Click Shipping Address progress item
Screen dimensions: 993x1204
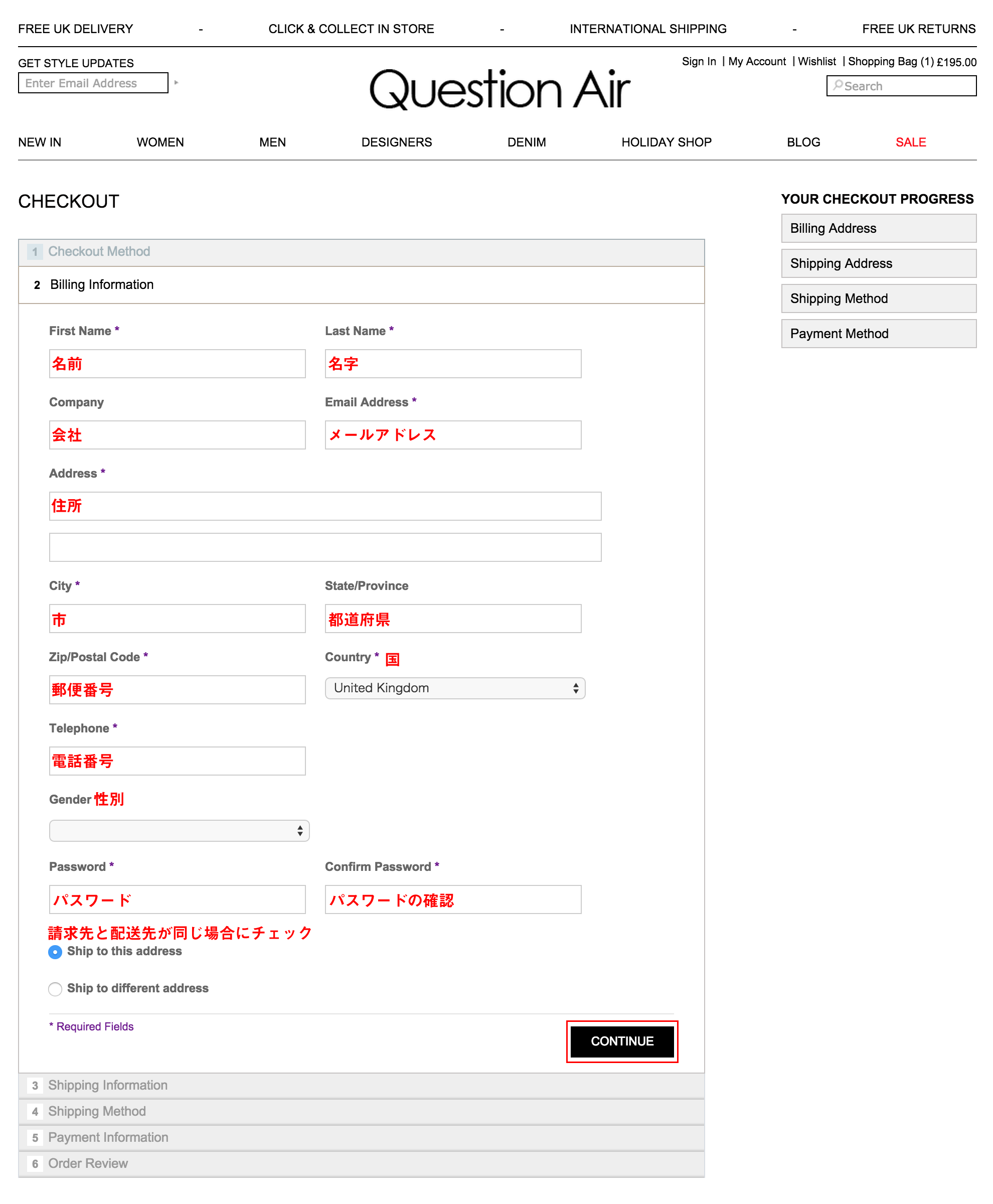coord(878,263)
